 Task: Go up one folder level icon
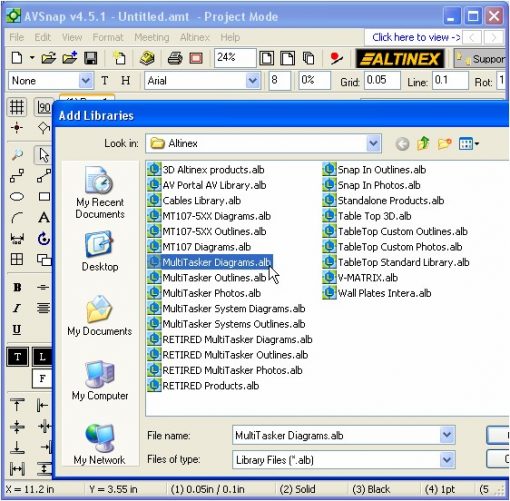423,144
